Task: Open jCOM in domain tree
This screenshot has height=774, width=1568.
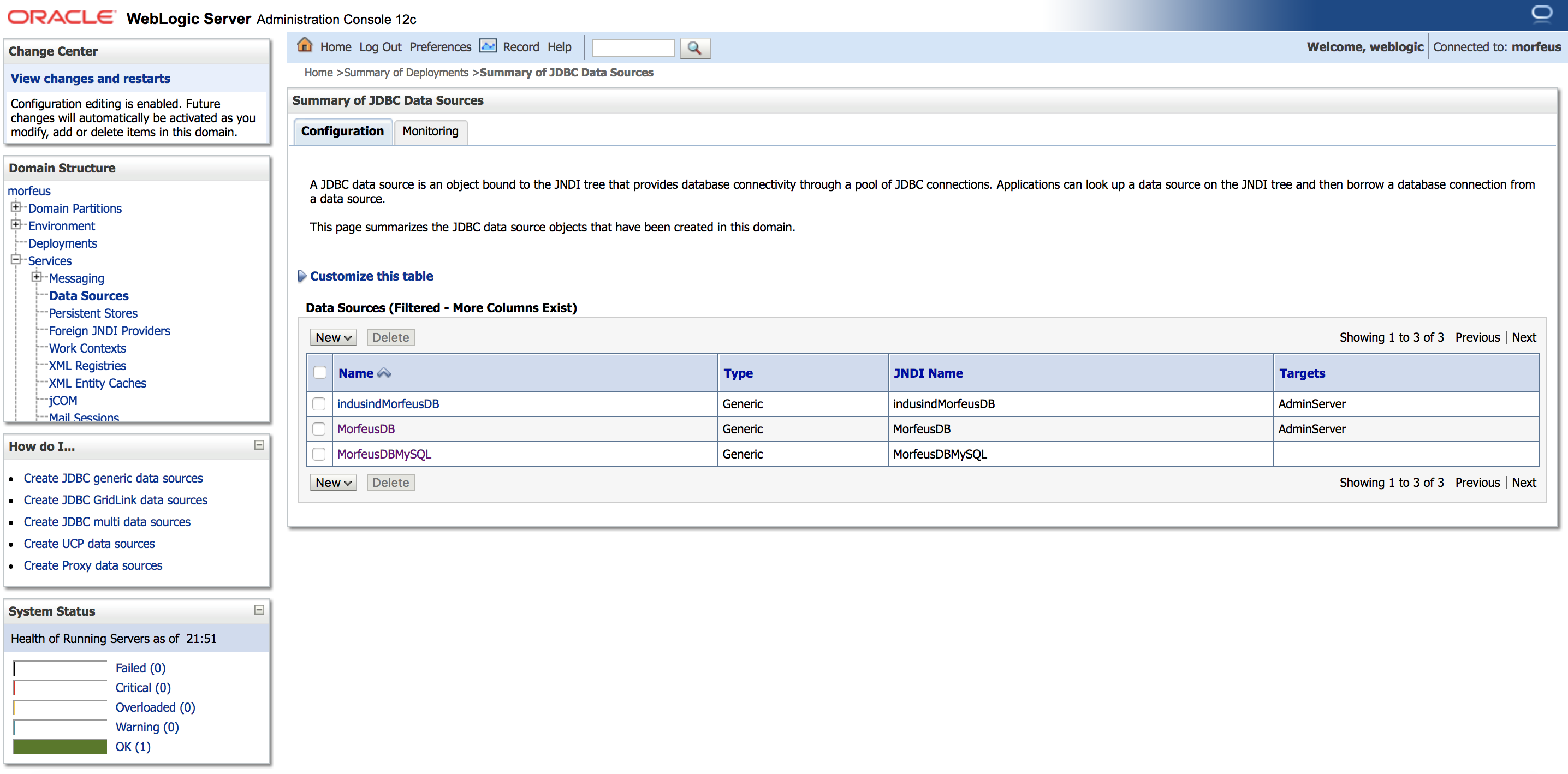Action: point(63,401)
